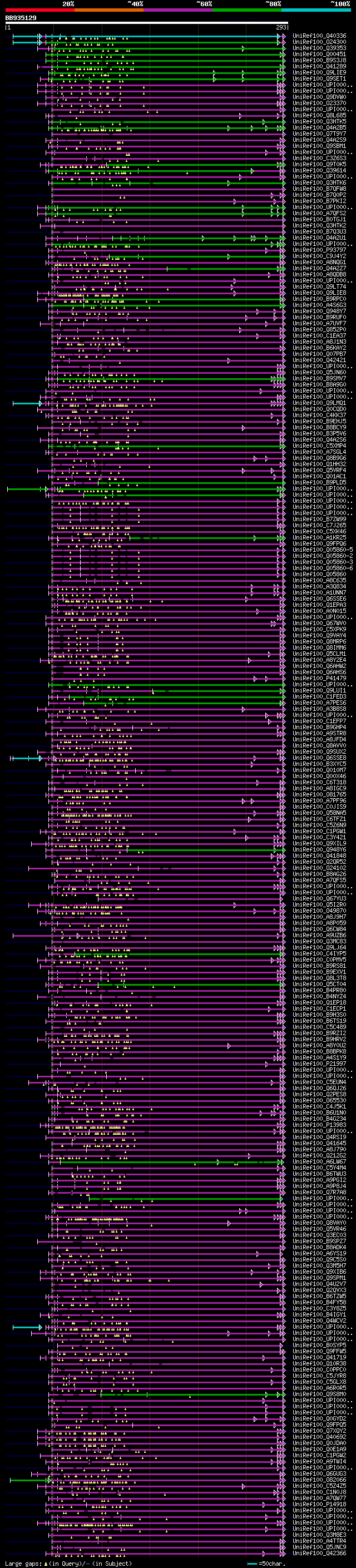Open hit UniRef100_B9S3J8

319,60
